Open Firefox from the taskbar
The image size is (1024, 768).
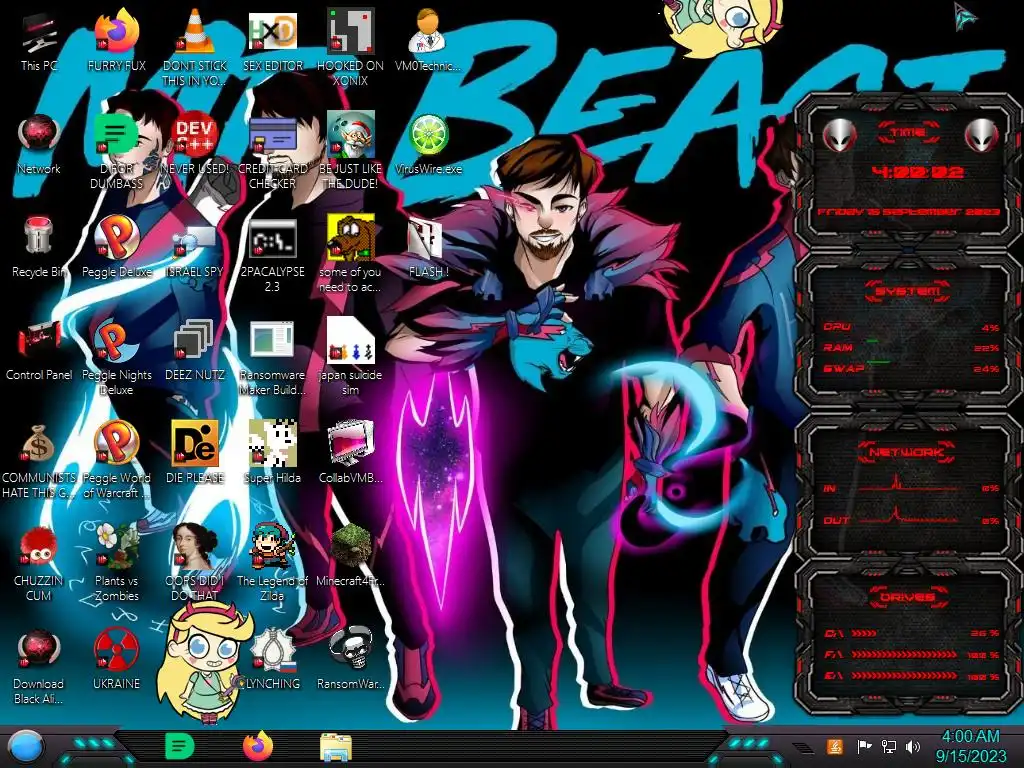pos(258,746)
